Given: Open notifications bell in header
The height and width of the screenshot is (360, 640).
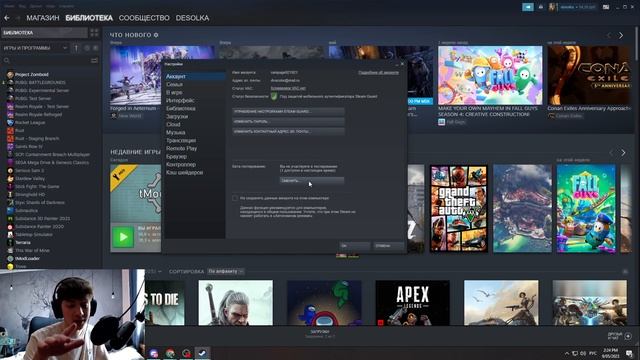Looking at the screenshot, I should click(x=541, y=7).
